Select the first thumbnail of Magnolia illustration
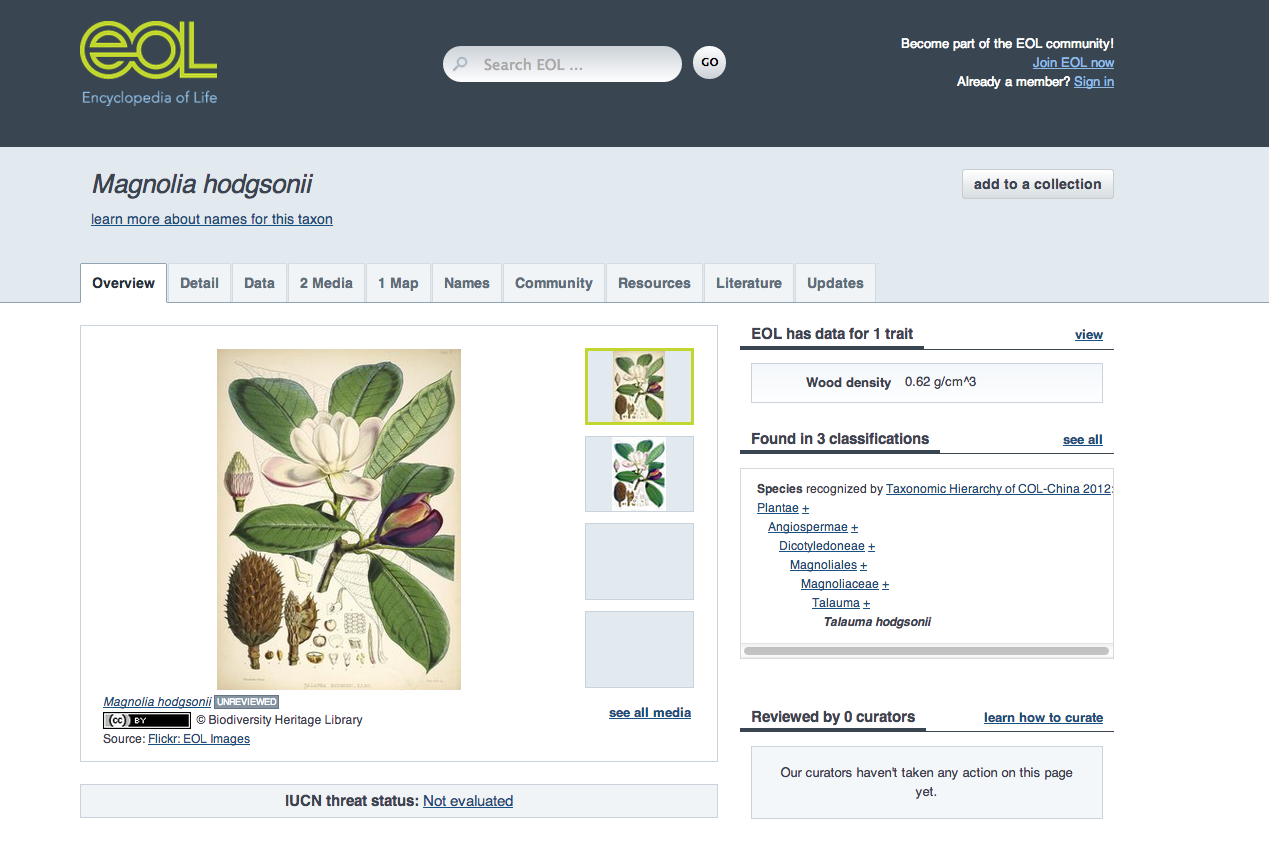This screenshot has height=853, width=1269. click(x=639, y=386)
